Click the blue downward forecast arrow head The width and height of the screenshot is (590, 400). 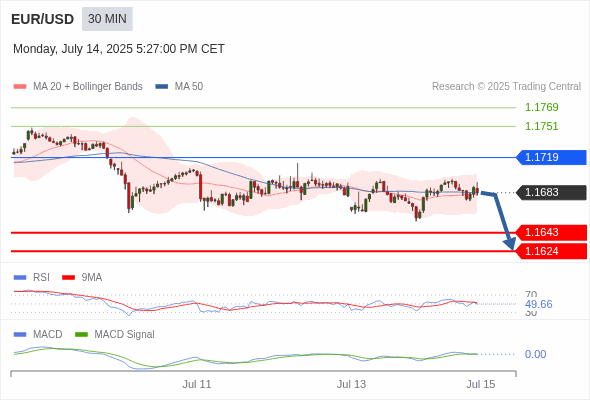coord(509,243)
